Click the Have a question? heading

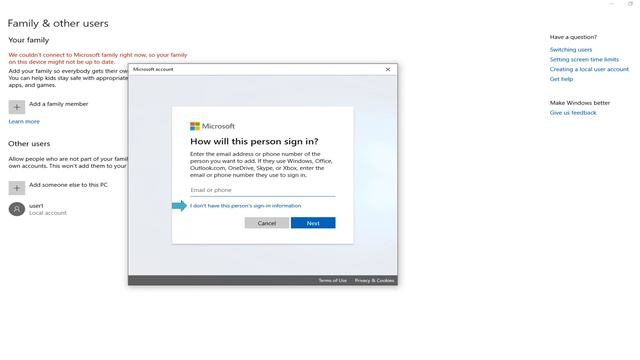click(x=573, y=37)
